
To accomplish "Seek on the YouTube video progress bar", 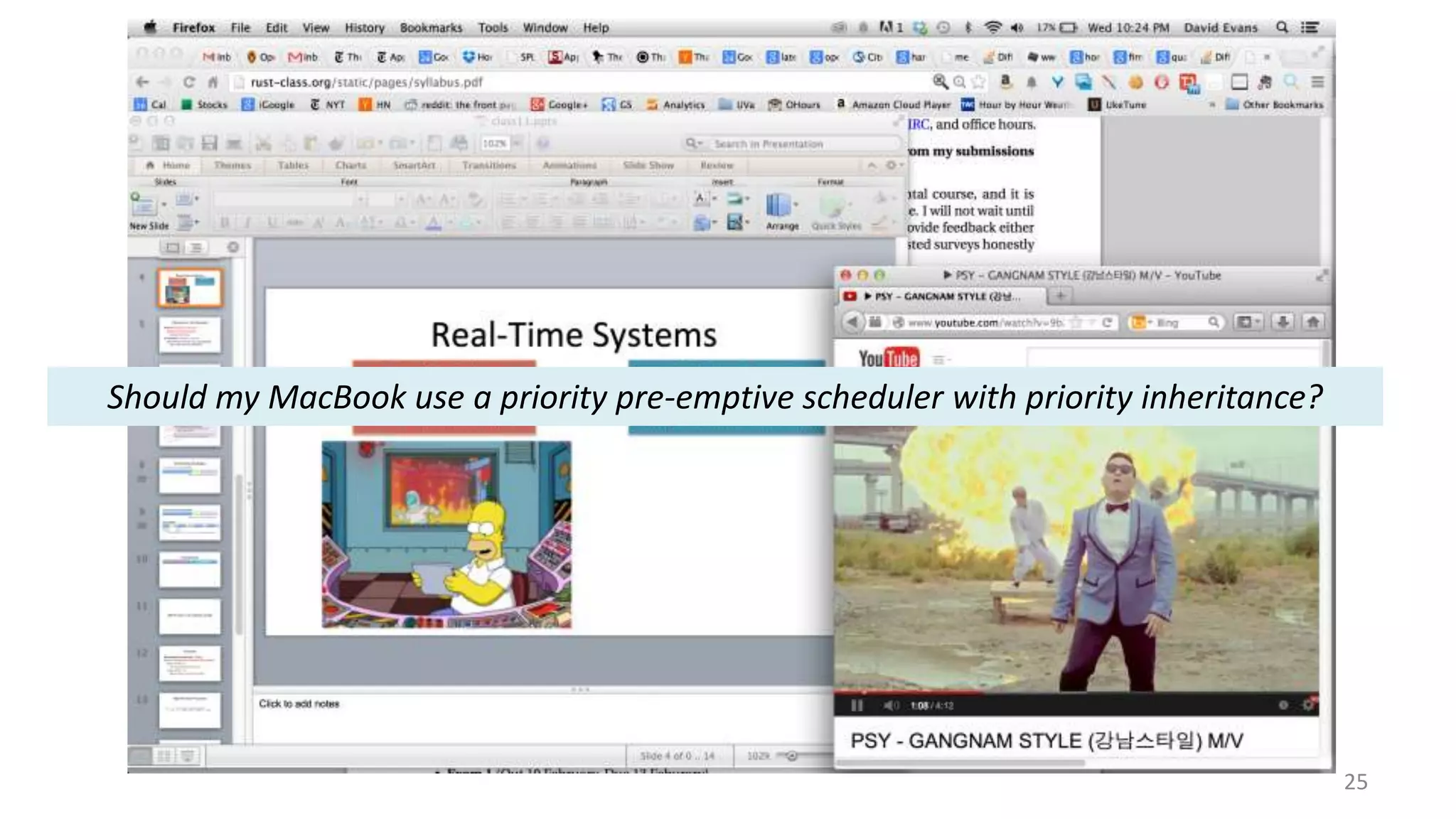I will coord(1076,692).
